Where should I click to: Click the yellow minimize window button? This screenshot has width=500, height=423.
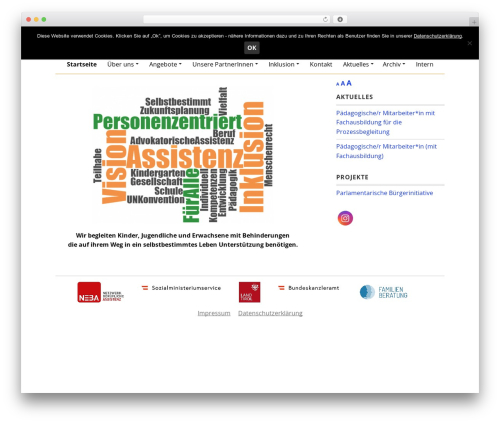pos(36,19)
